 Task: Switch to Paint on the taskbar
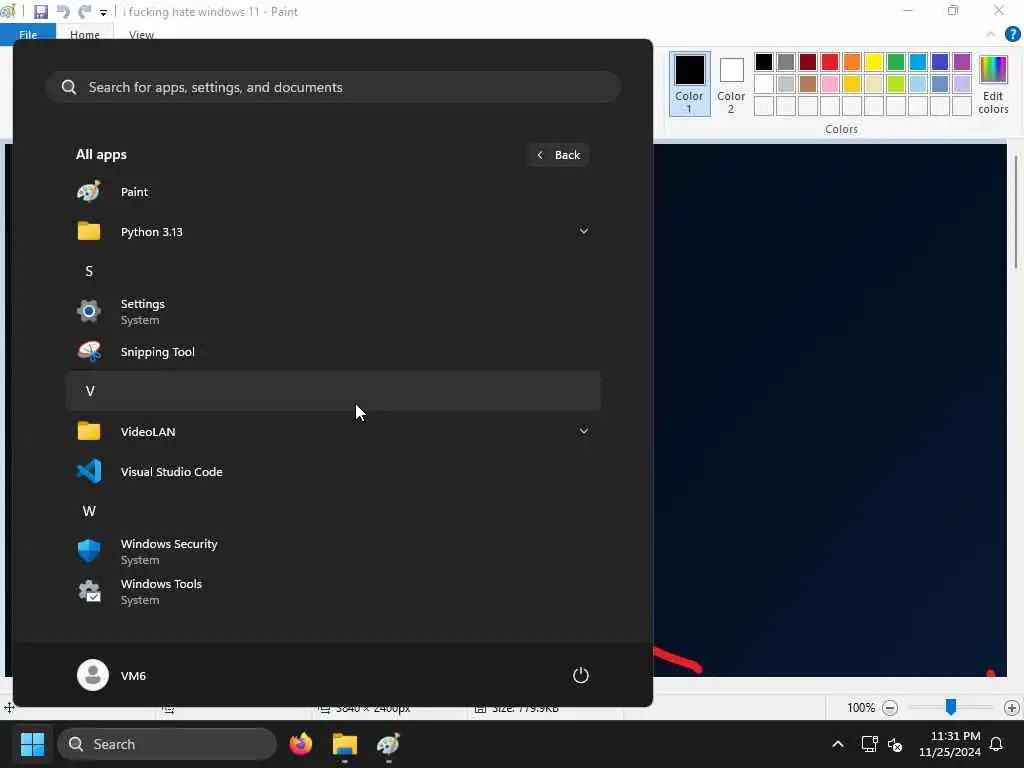tap(389, 744)
